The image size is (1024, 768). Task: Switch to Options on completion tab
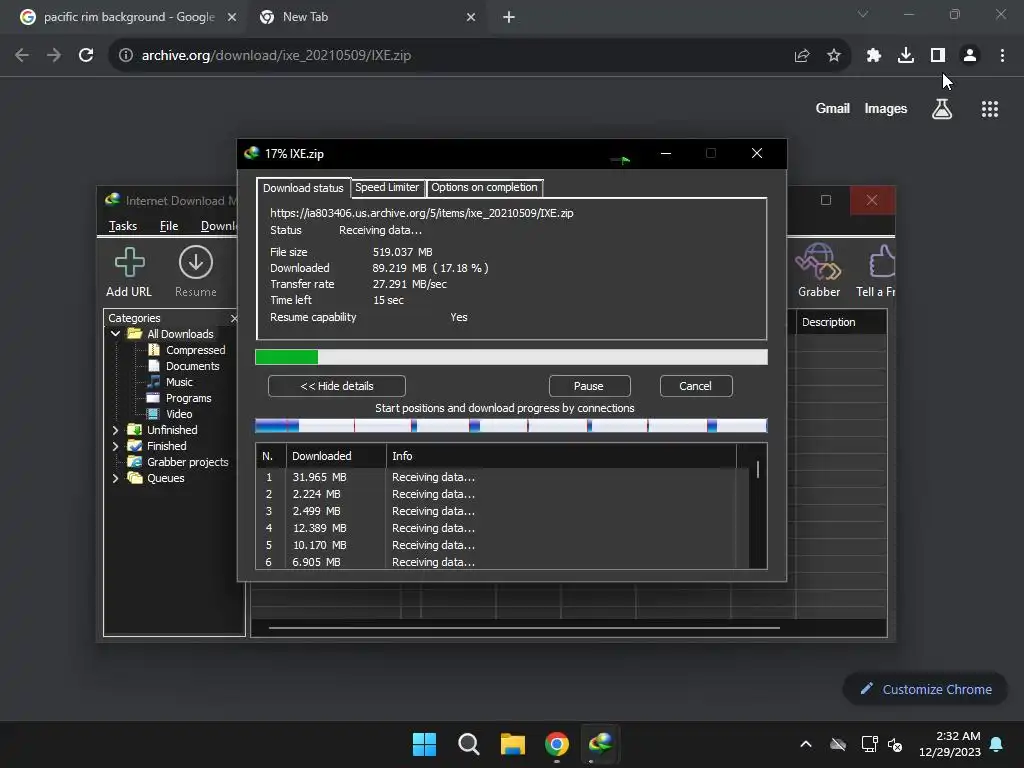tap(484, 187)
